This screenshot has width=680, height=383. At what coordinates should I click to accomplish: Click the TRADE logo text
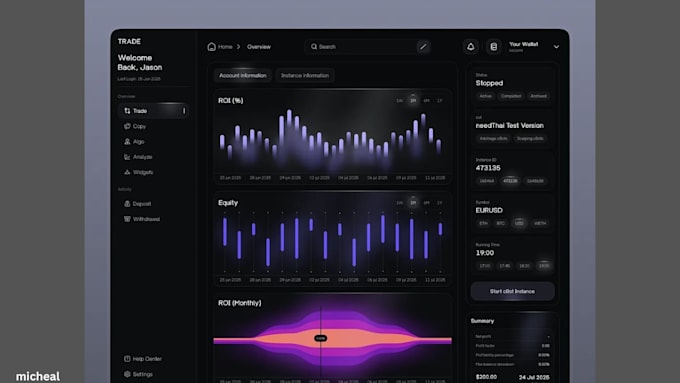click(129, 42)
